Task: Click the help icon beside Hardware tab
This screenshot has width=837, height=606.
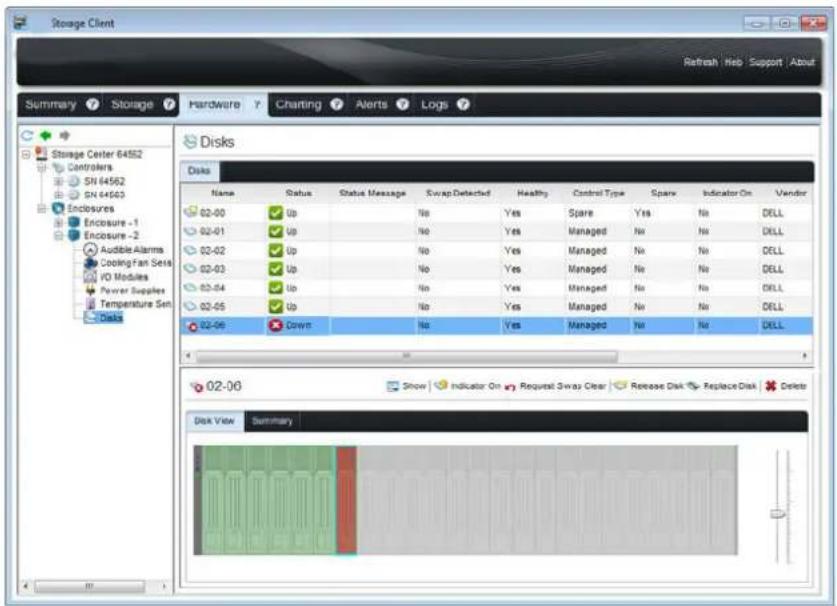Action: (x=257, y=104)
